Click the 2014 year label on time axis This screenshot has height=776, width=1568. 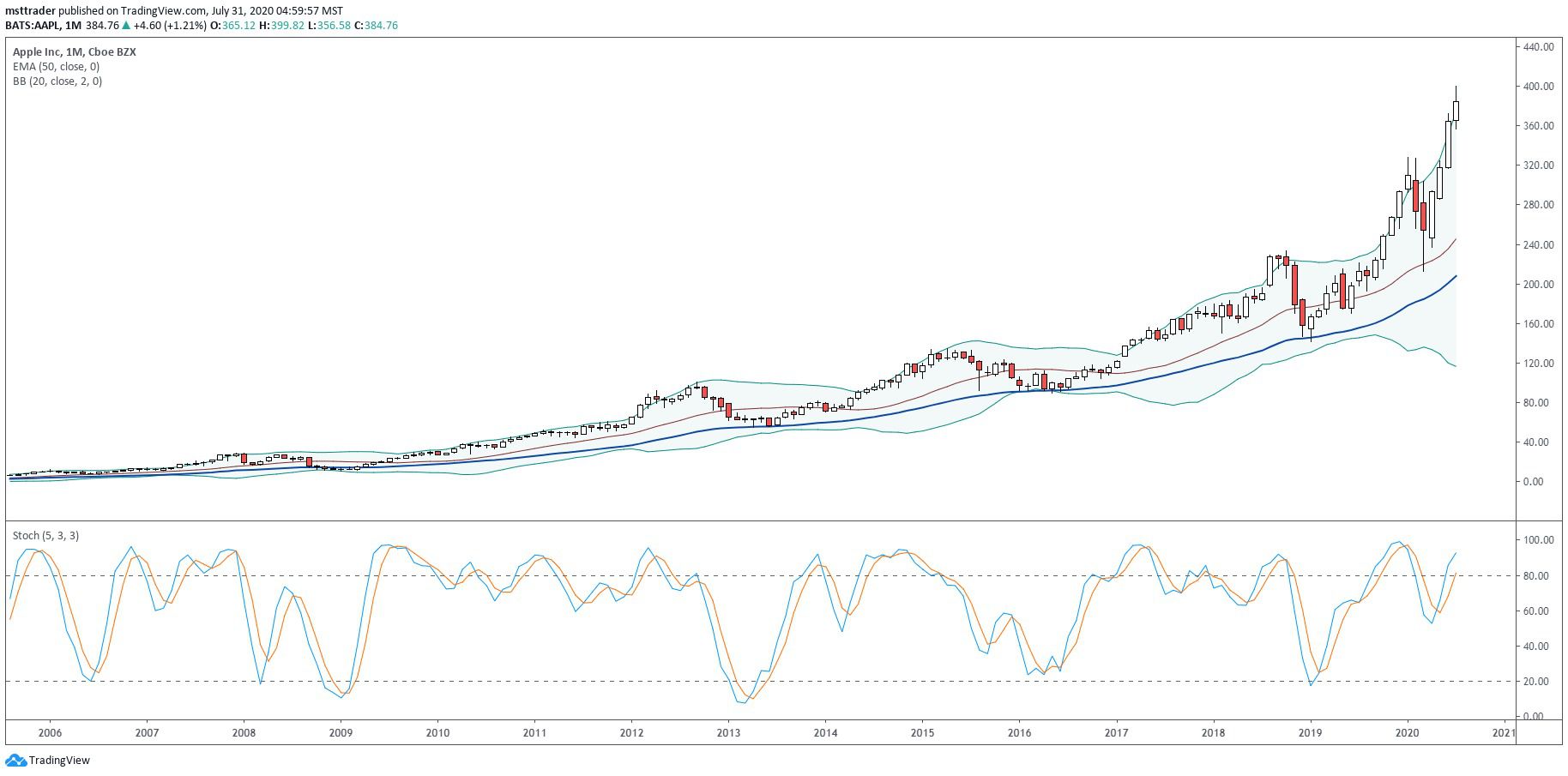(825, 733)
